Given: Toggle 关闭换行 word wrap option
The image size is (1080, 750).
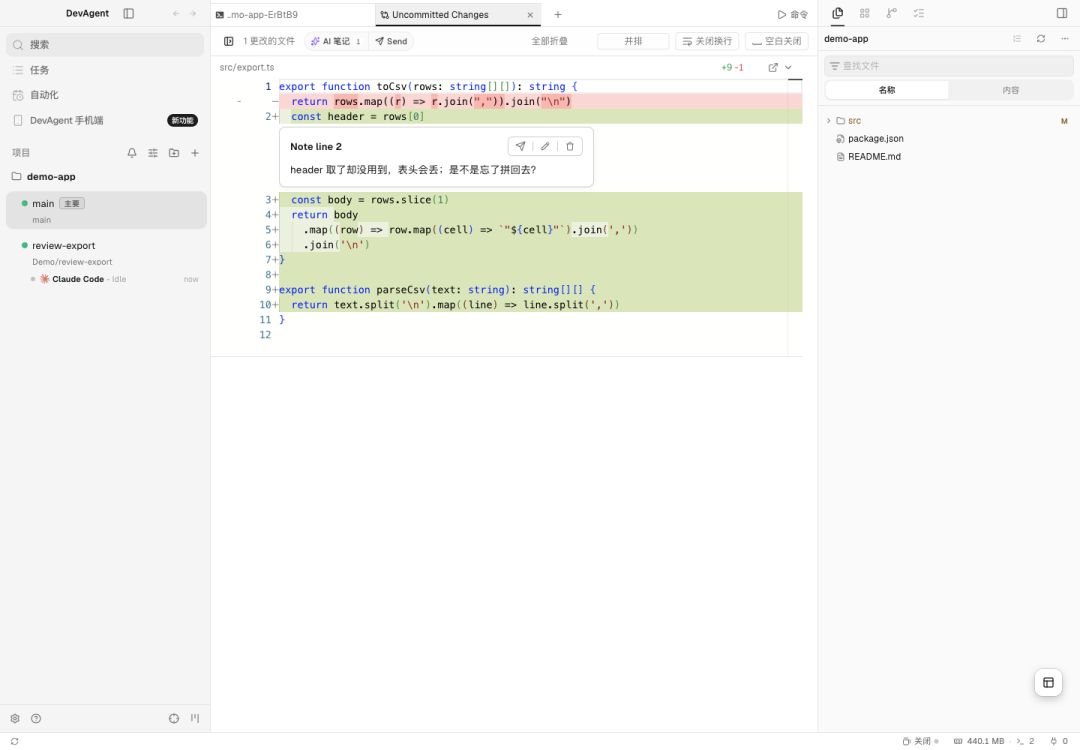Looking at the screenshot, I should (707, 41).
